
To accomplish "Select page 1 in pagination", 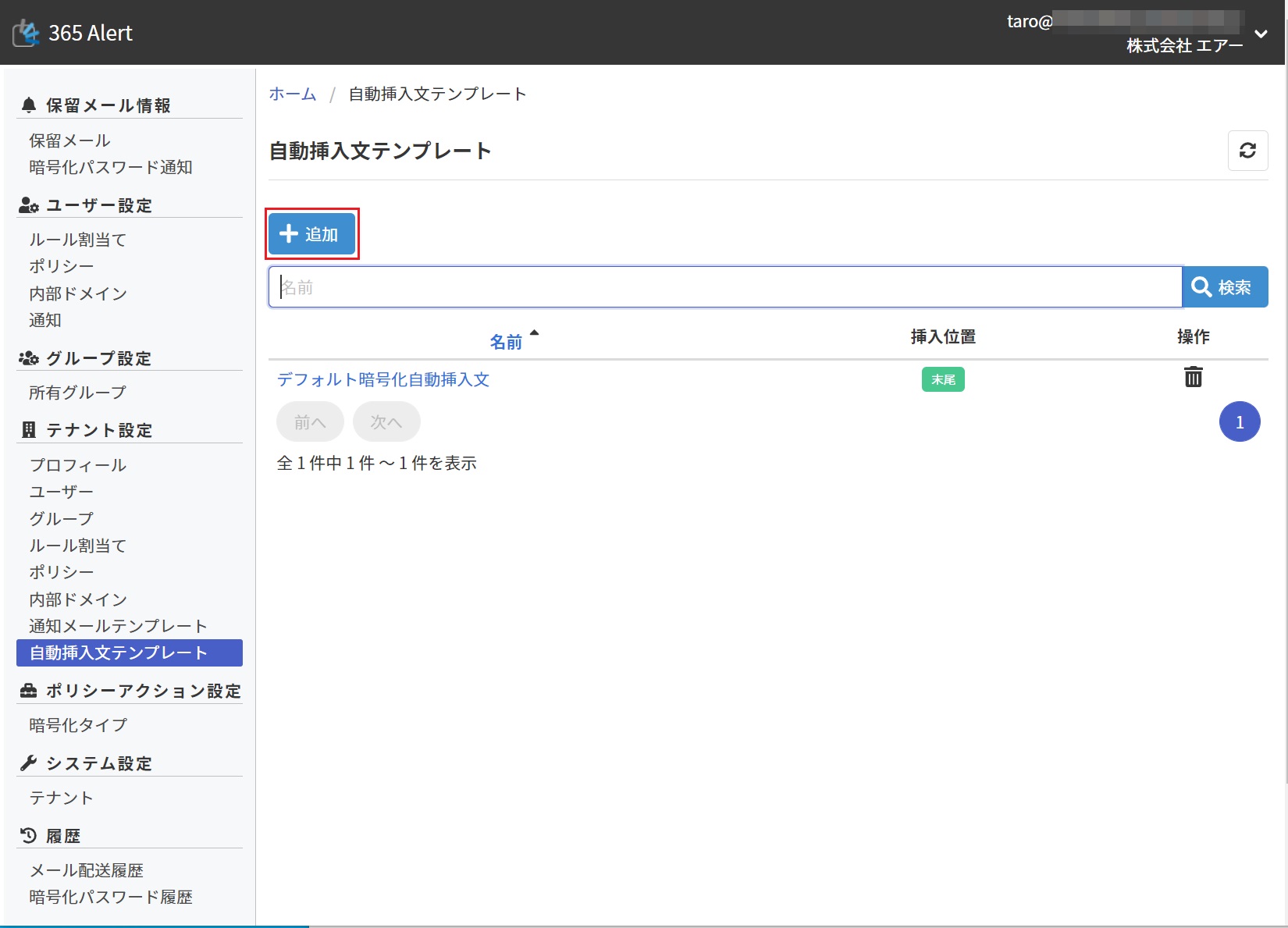I will (x=1239, y=422).
